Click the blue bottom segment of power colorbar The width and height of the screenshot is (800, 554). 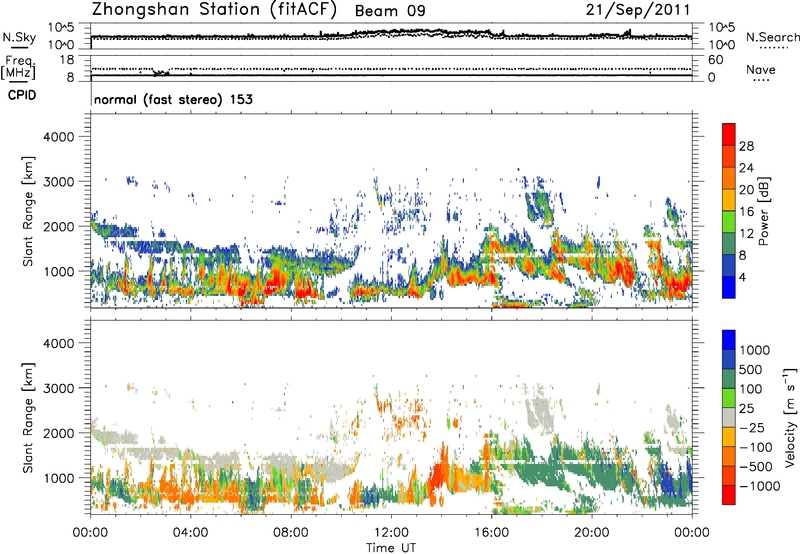click(729, 287)
